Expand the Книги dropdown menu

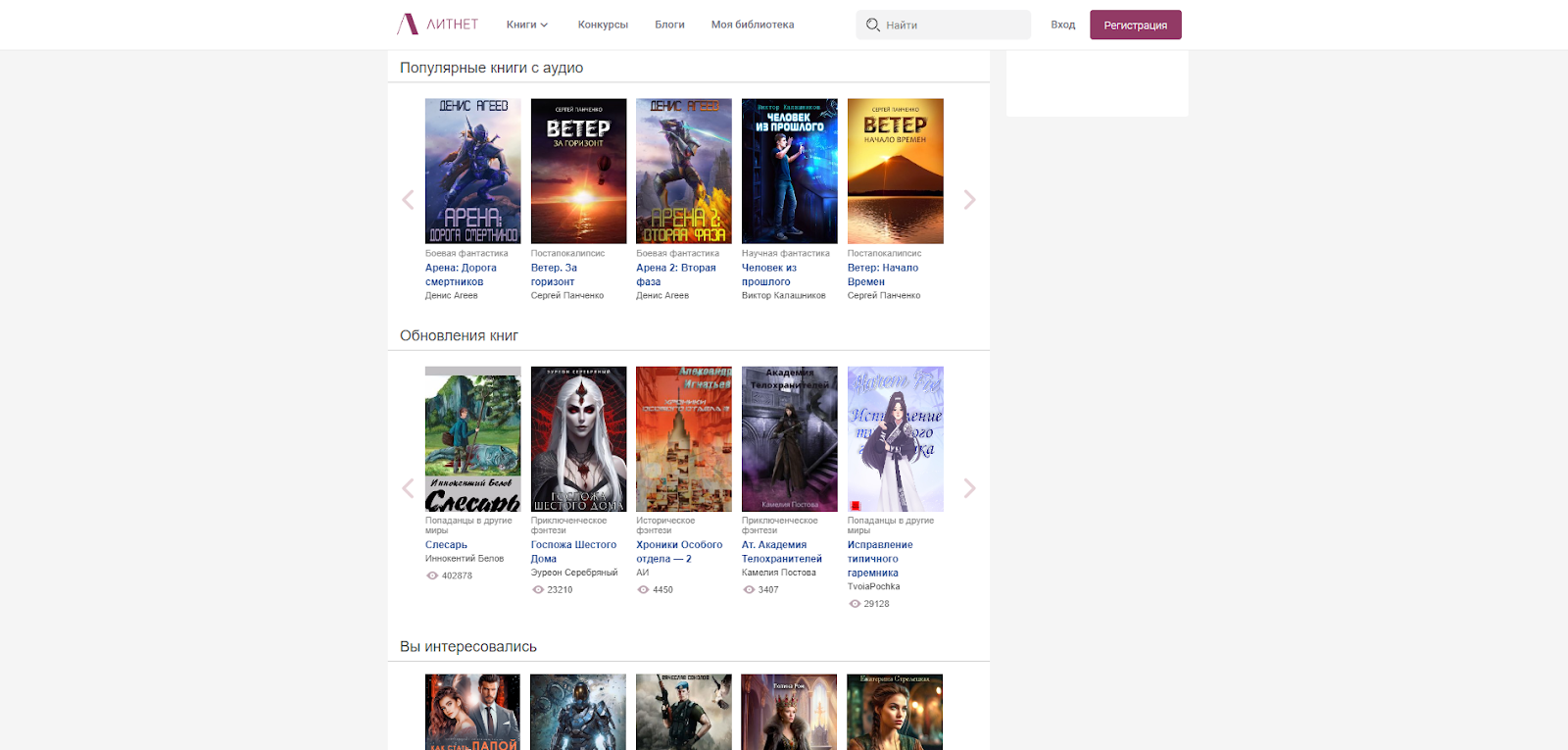pos(527,25)
